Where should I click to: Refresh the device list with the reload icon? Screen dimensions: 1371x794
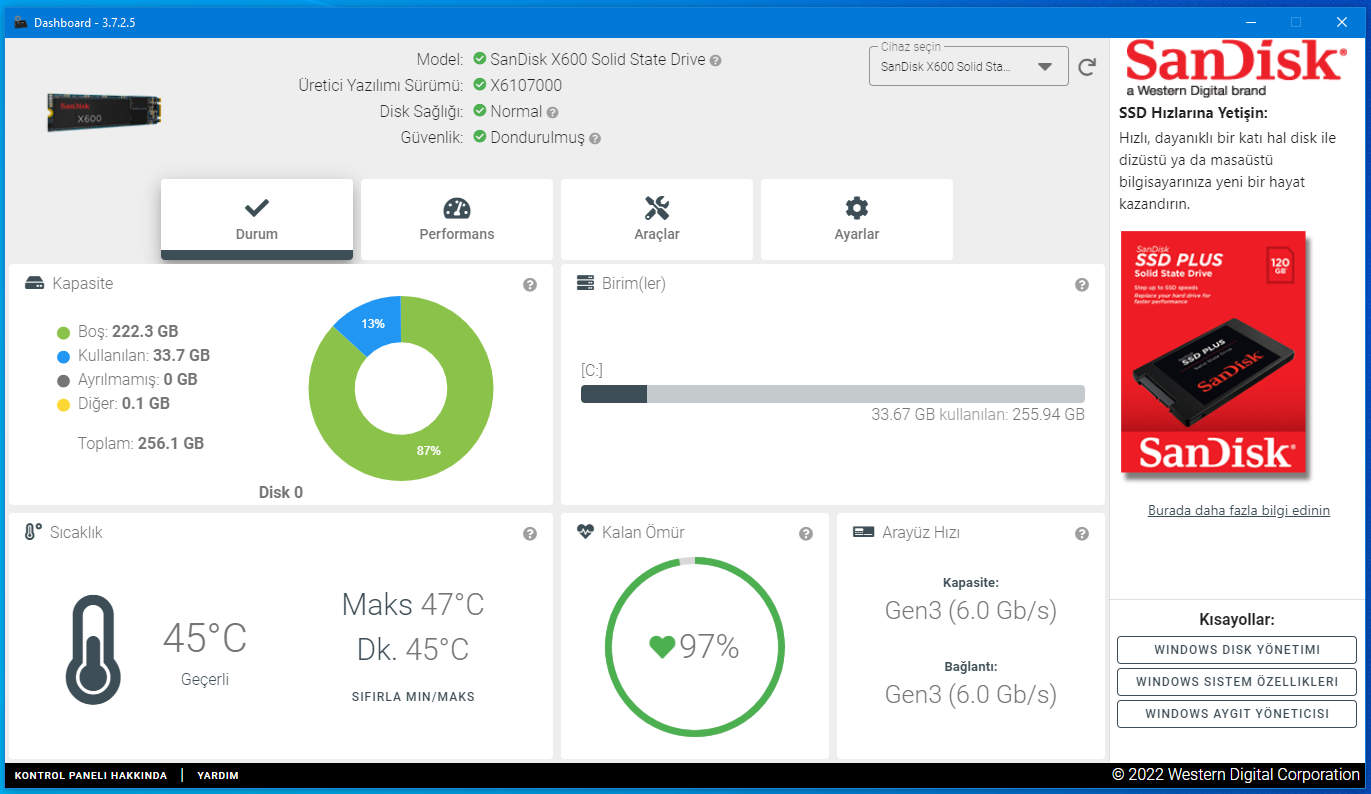point(1087,68)
